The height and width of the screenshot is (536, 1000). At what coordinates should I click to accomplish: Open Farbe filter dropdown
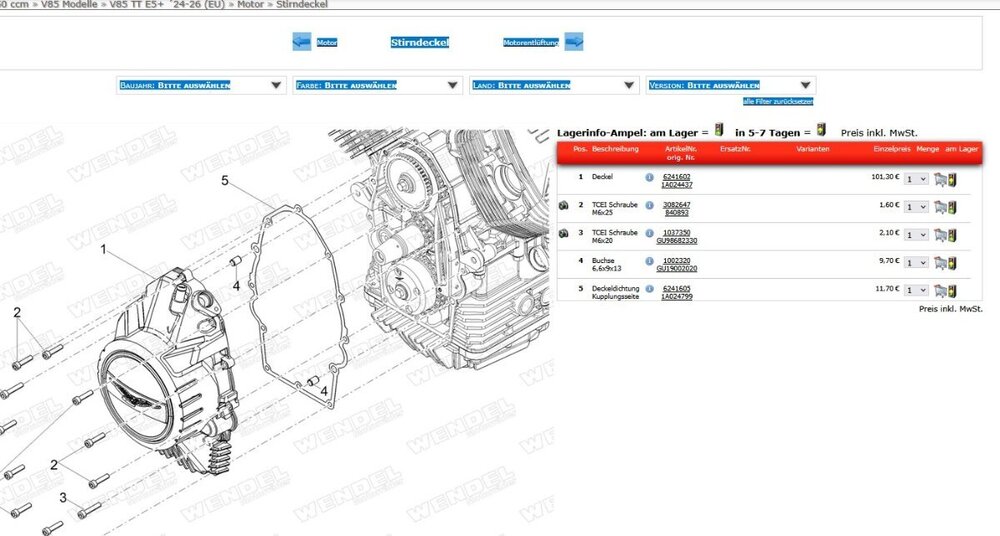pyautogui.click(x=378, y=85)
